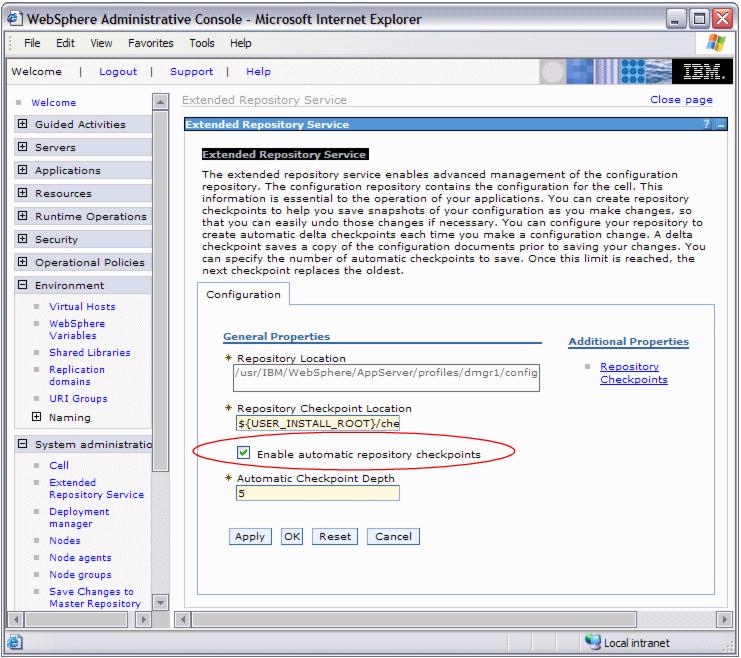This screenshot has height=658, width=741.
Task: Click the Apply button
Action: coord(250,537)
